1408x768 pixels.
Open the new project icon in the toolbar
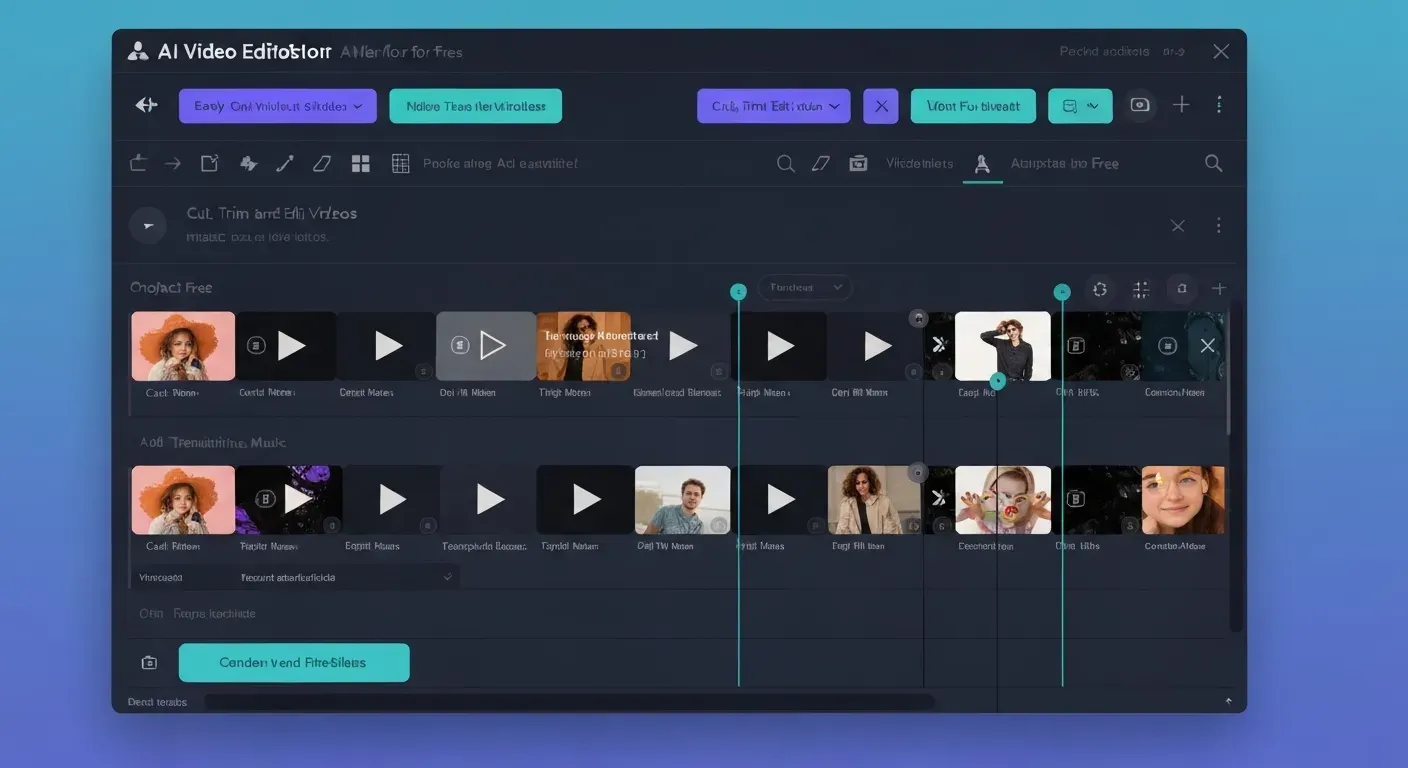click(x=209, y=162)
